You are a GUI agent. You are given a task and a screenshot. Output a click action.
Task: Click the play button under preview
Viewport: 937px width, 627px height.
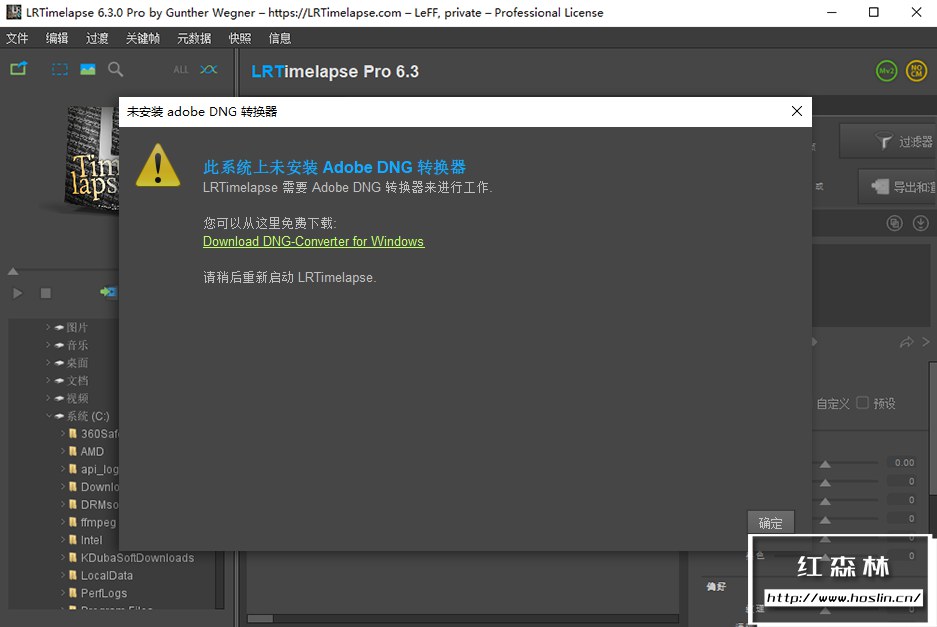click(17, 293)
